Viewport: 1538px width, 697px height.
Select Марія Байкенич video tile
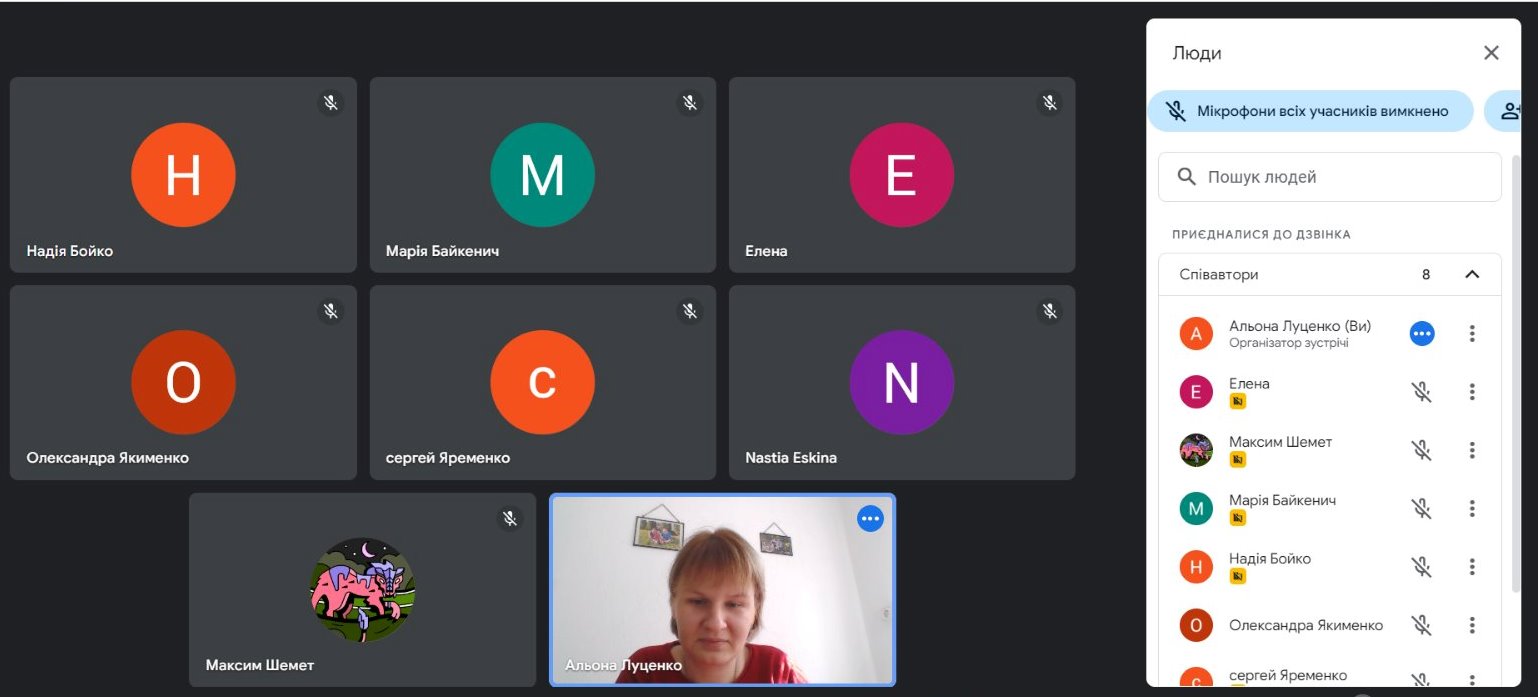(543, 175)
